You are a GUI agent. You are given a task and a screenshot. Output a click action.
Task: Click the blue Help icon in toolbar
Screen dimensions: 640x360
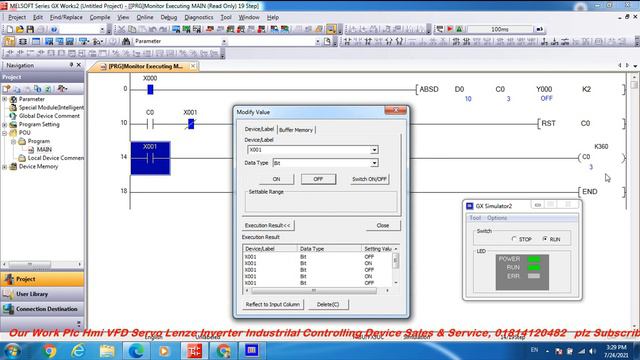click(x=53, y=29)
